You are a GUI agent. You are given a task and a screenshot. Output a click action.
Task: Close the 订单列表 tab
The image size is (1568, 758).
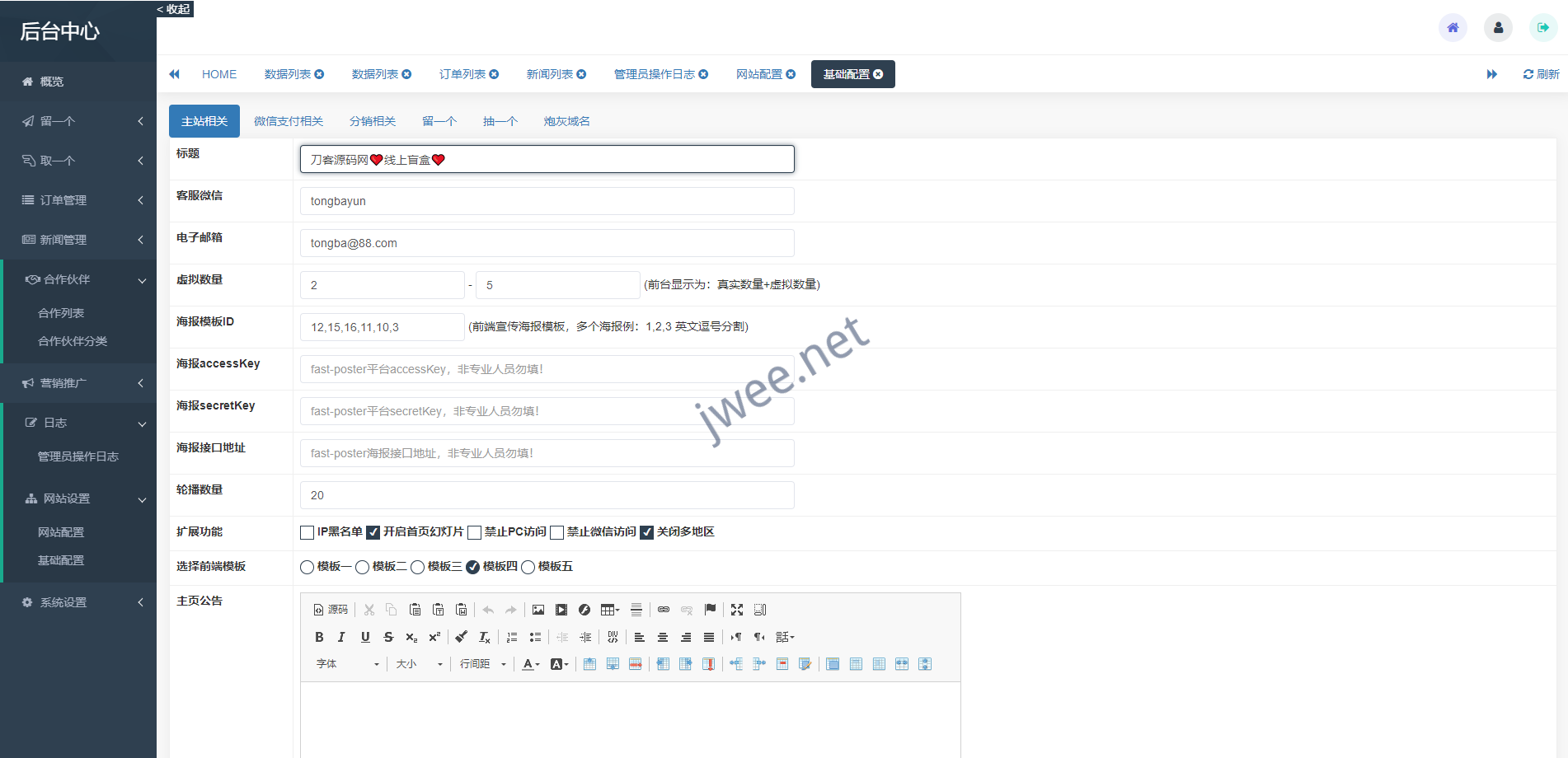(494, 74)
